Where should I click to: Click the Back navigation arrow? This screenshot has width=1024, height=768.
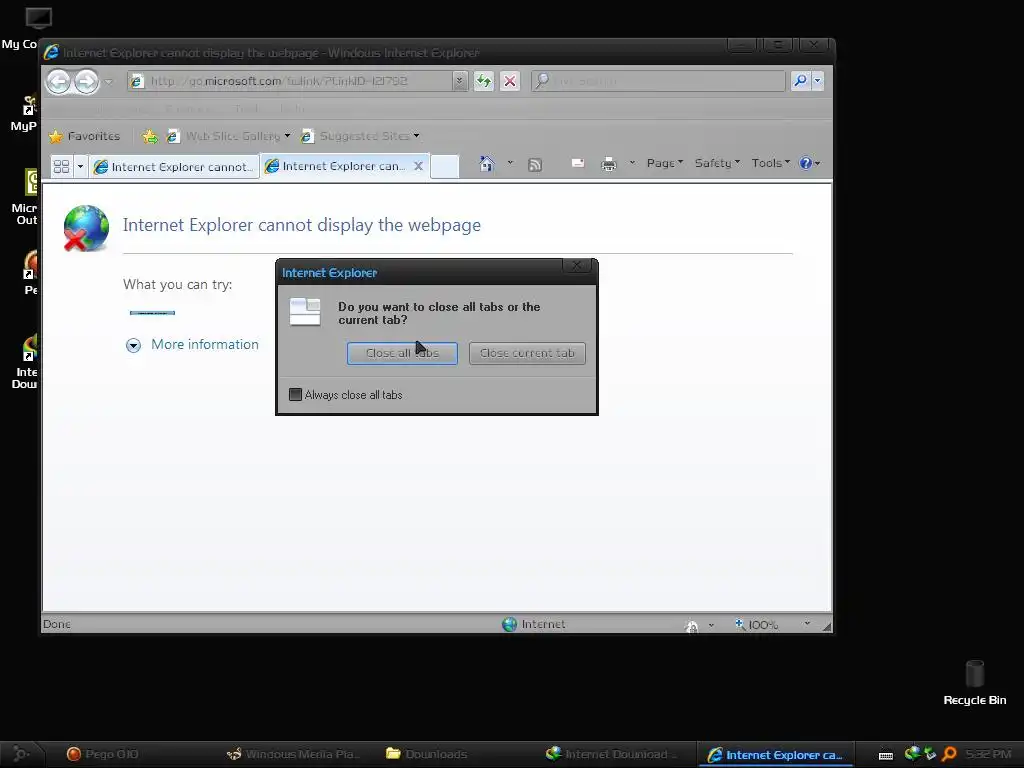59,82
